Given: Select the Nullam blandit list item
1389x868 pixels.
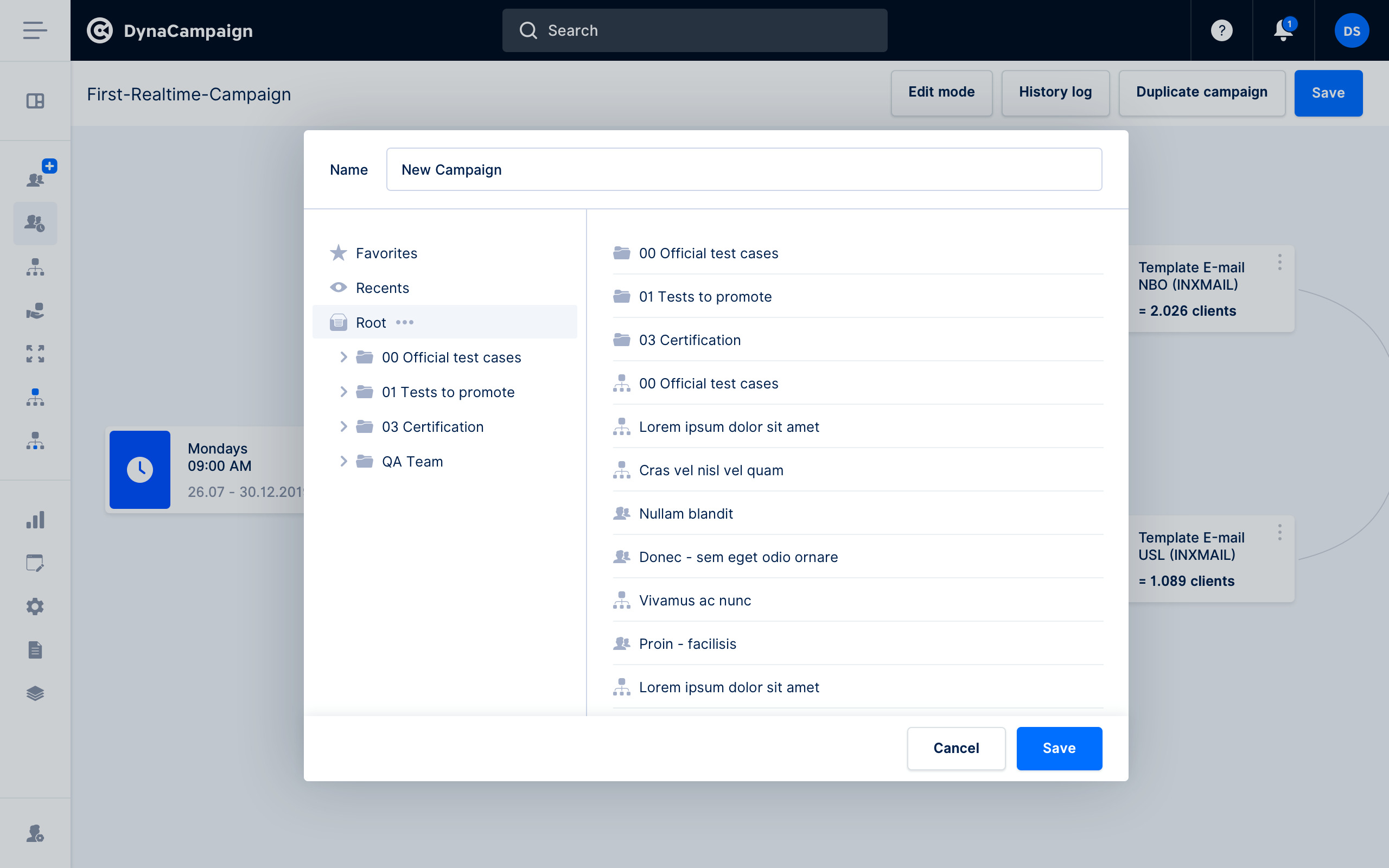Looking at the screenshot, I should (x=686, y=514).
